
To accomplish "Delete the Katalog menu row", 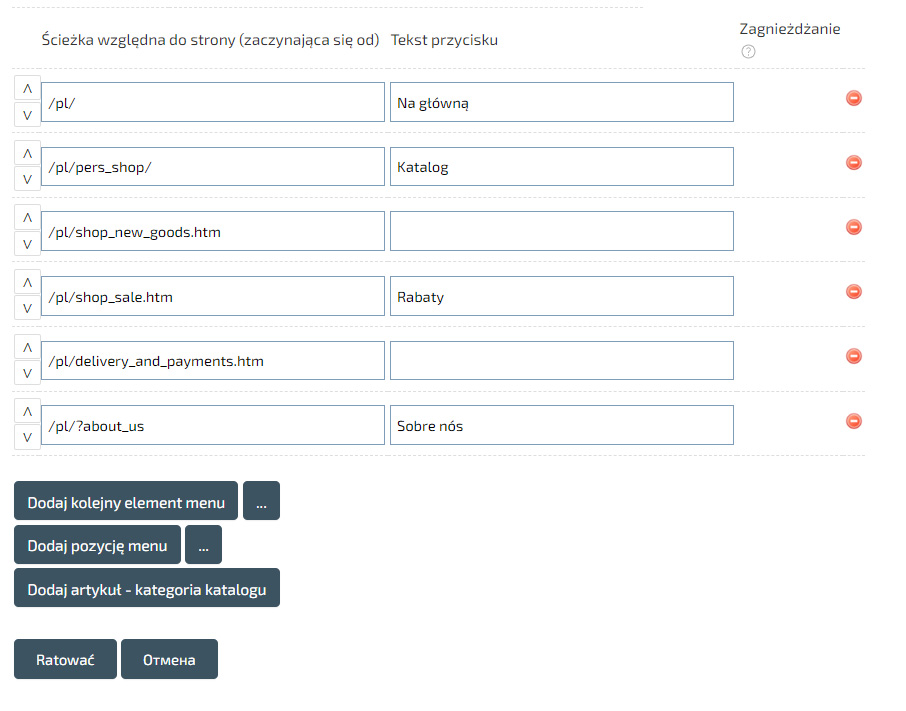I will [x=854, y=162].
